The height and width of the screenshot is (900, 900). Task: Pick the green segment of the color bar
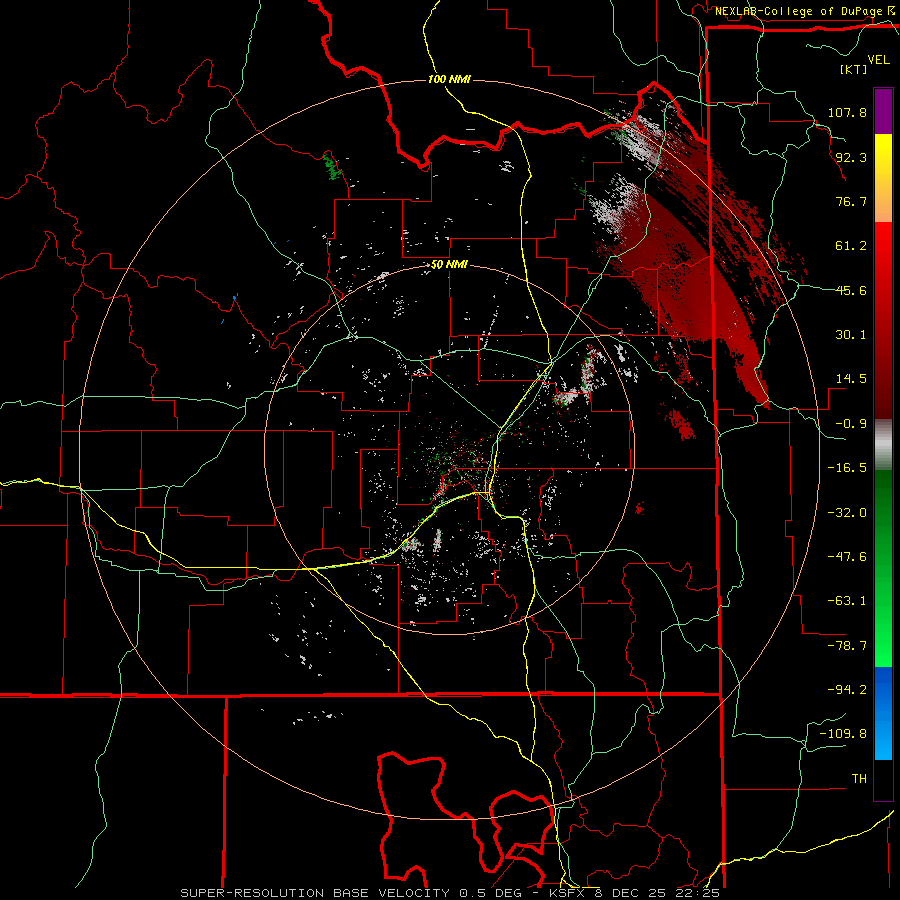pos(883,568)
